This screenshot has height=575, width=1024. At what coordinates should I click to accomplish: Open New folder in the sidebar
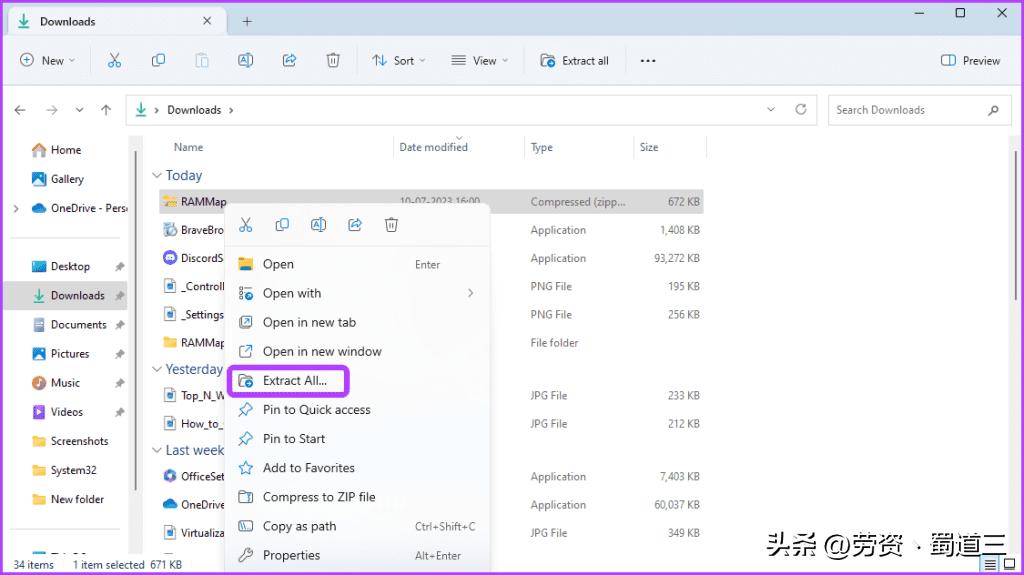point(68,499)
